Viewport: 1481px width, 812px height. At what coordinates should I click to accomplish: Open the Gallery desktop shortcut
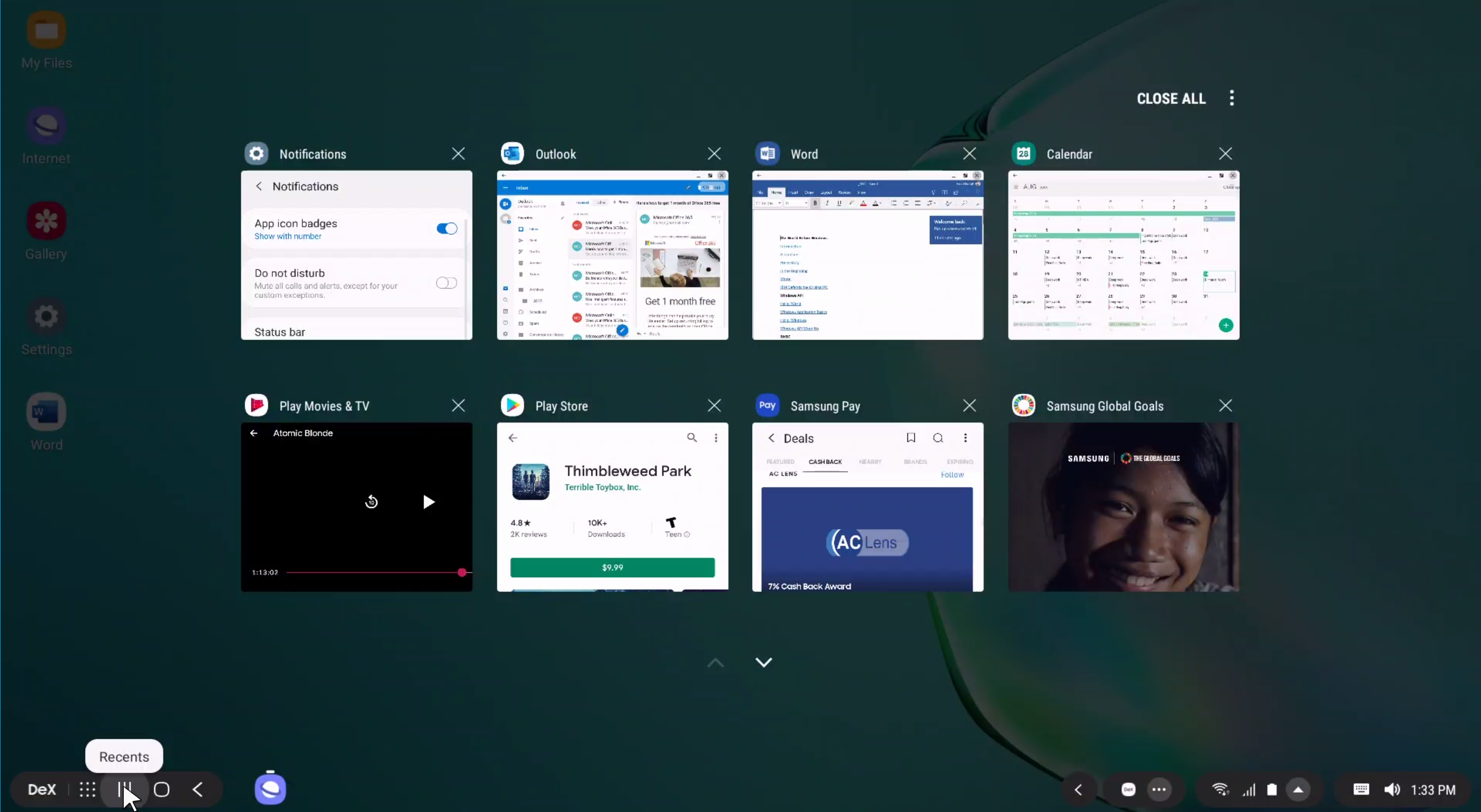47,231
